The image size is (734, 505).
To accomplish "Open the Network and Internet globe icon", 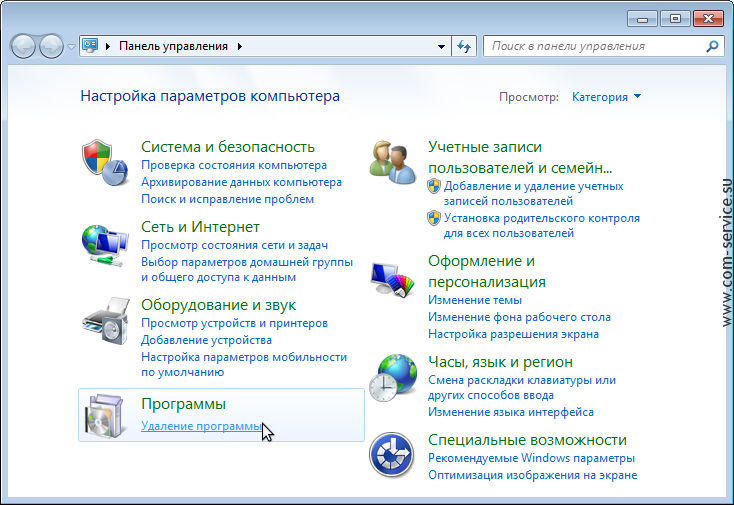I will pos(105,245).
